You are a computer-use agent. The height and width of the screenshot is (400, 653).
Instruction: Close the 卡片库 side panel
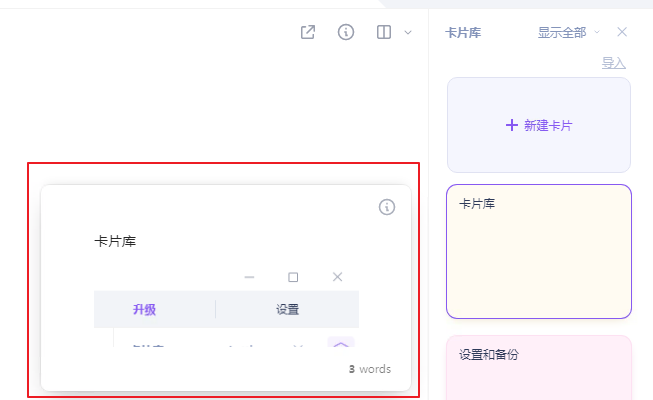(x=622, y=32)
